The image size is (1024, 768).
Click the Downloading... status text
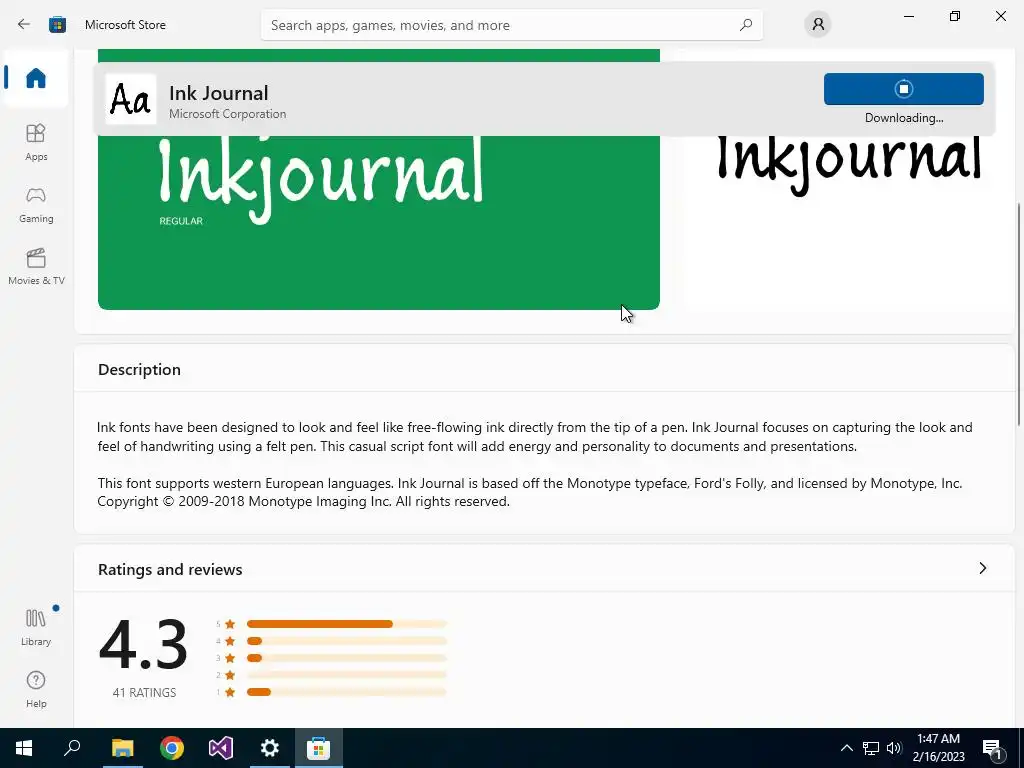tap(904, 118)
